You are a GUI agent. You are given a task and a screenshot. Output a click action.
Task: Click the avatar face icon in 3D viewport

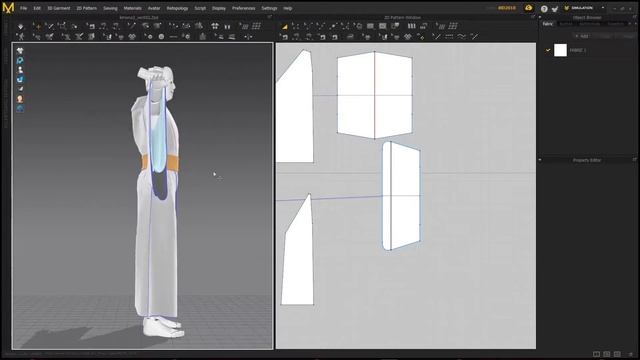click(x=20, y=99)
